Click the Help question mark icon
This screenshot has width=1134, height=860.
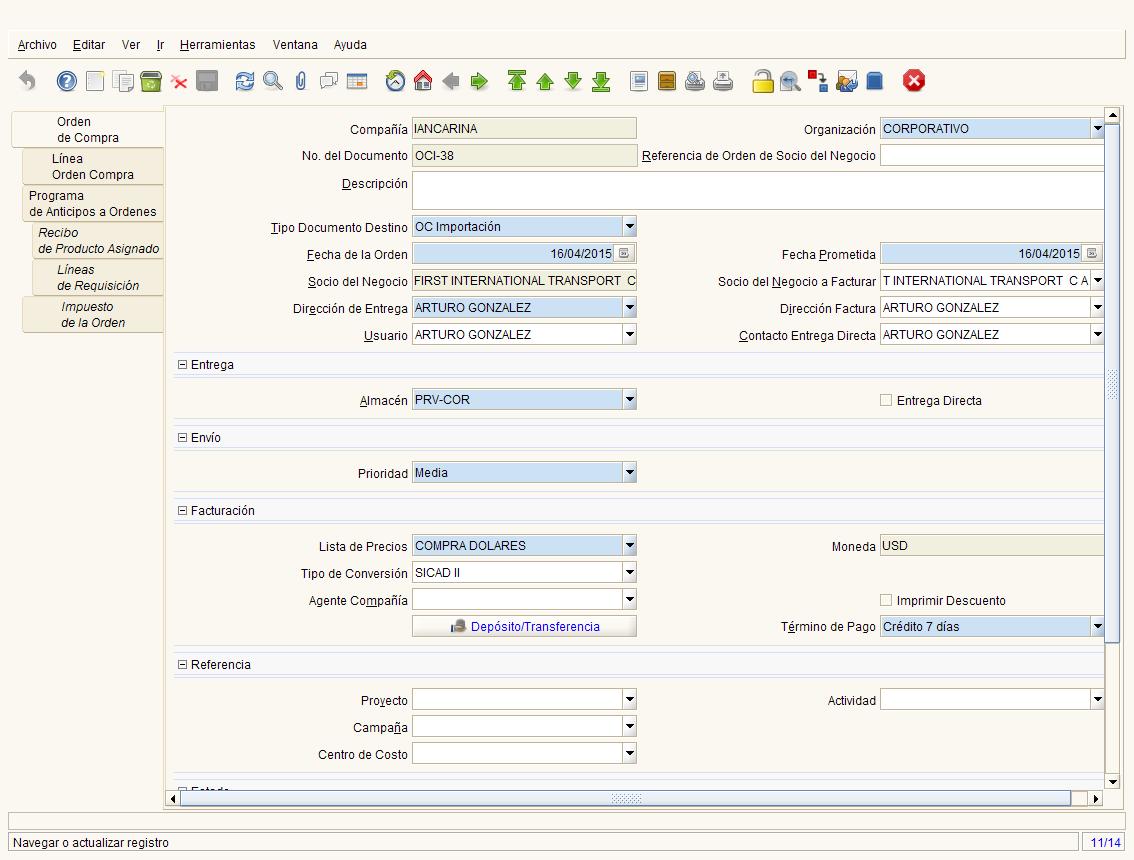pos(67,81)
